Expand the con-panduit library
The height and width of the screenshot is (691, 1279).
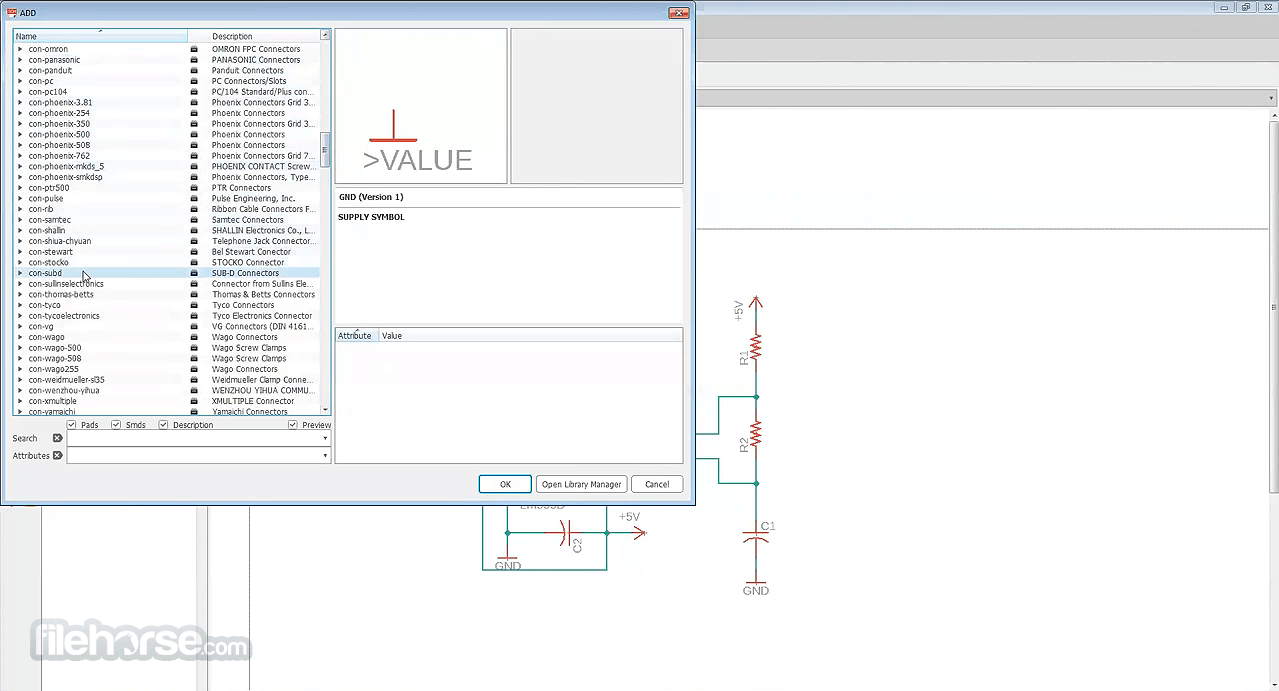(20, 70)
